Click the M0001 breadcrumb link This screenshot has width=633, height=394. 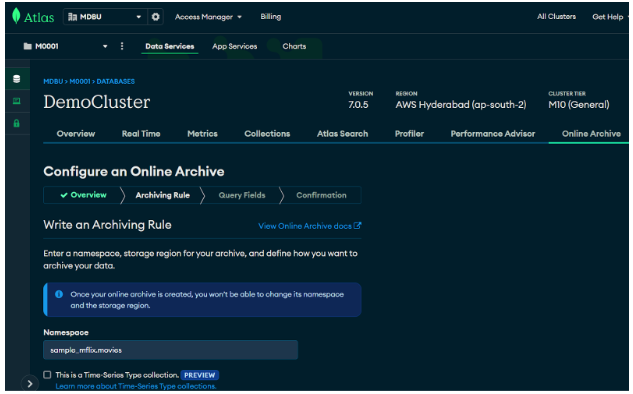point(80,81)
